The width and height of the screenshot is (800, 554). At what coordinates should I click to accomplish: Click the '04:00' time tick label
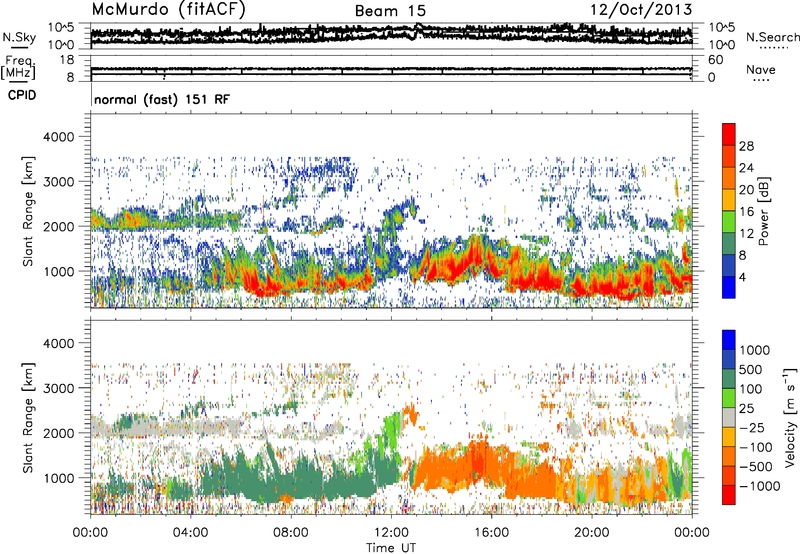[191, 533]
